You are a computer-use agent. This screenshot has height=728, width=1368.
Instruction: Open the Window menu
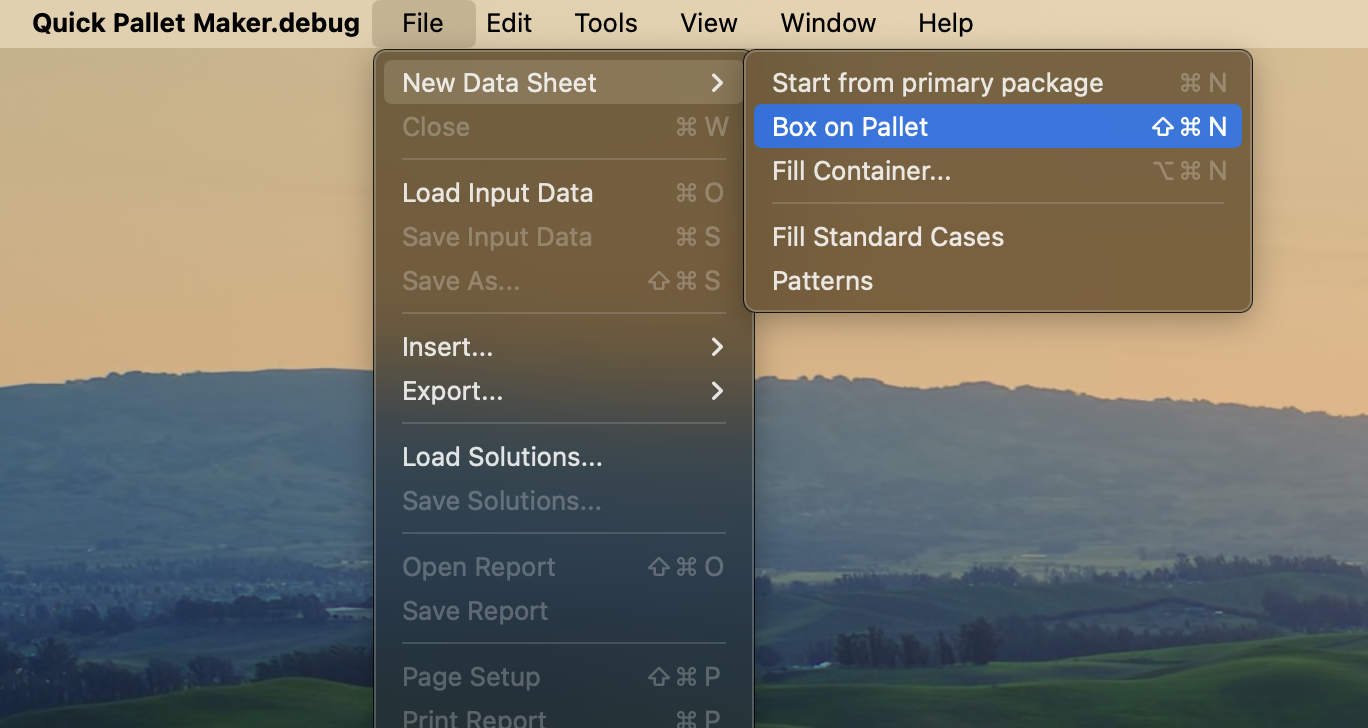pos(828,23)
